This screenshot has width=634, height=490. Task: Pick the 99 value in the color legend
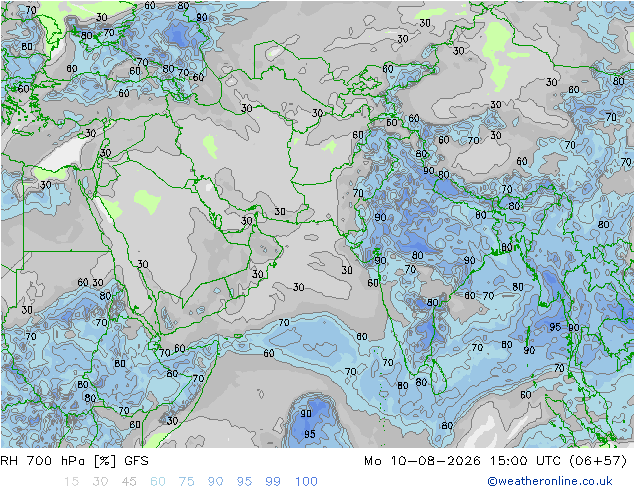tap(273, 482)
